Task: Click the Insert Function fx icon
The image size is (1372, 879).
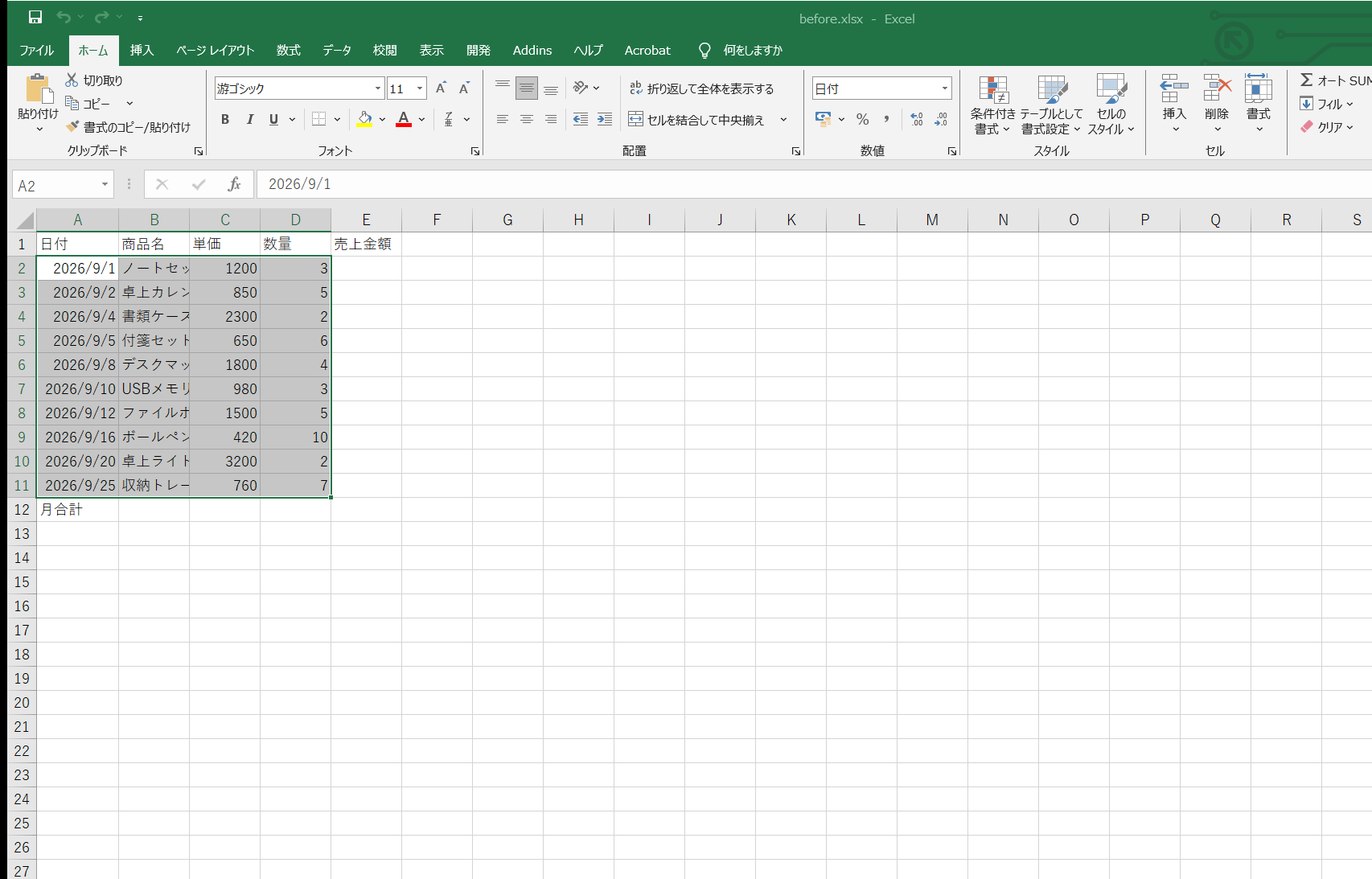Action: click(234, 184)
